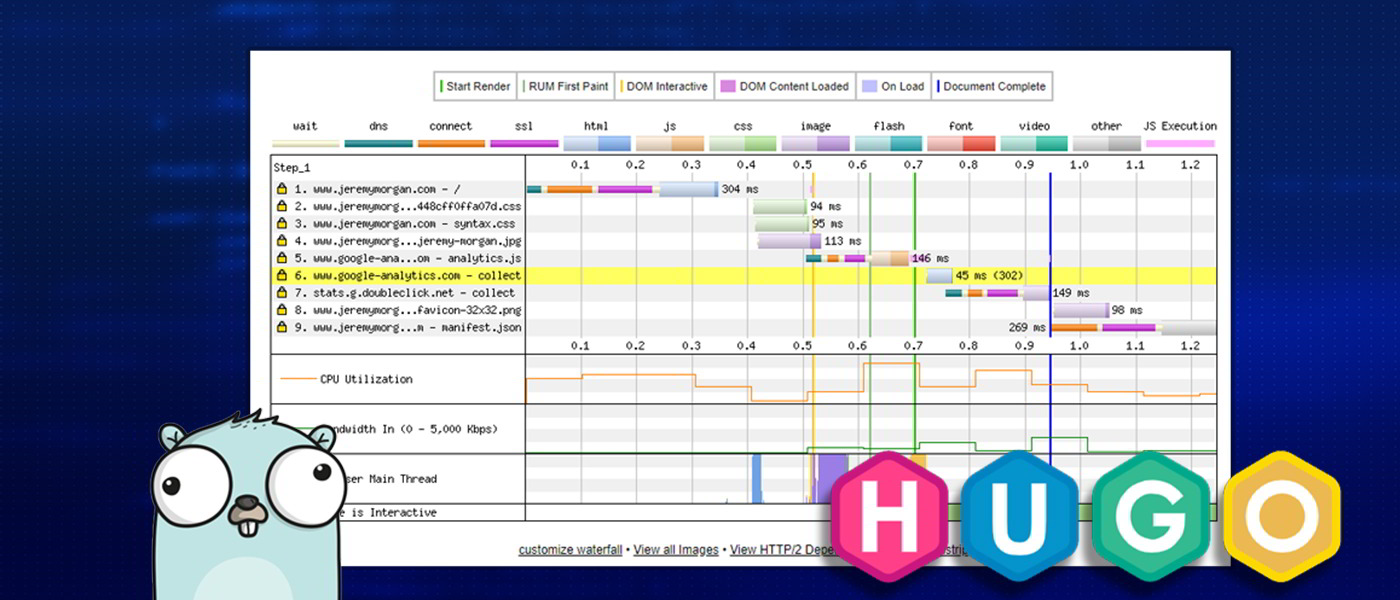Viewport: 1400px width, 600px height.
Task: Click the image color swatch
Action: (816, 144)
